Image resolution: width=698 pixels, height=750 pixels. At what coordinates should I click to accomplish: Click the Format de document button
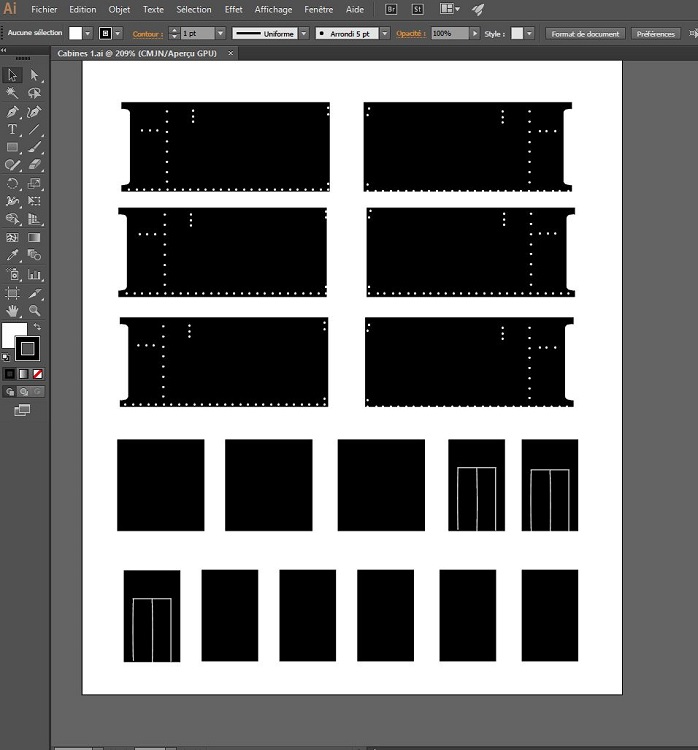click(x=586, y=33)
